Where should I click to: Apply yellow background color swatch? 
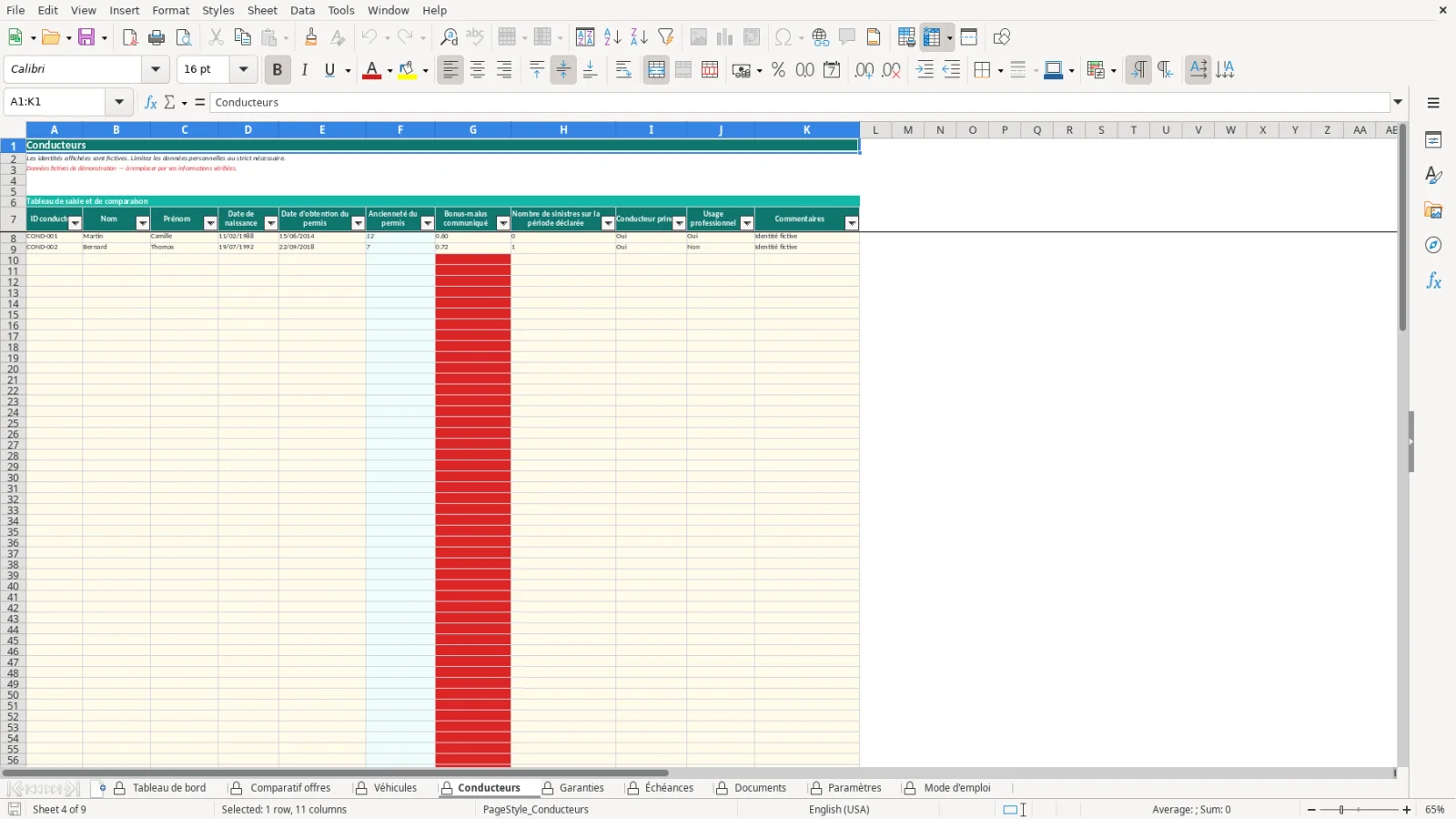point(407,70)
